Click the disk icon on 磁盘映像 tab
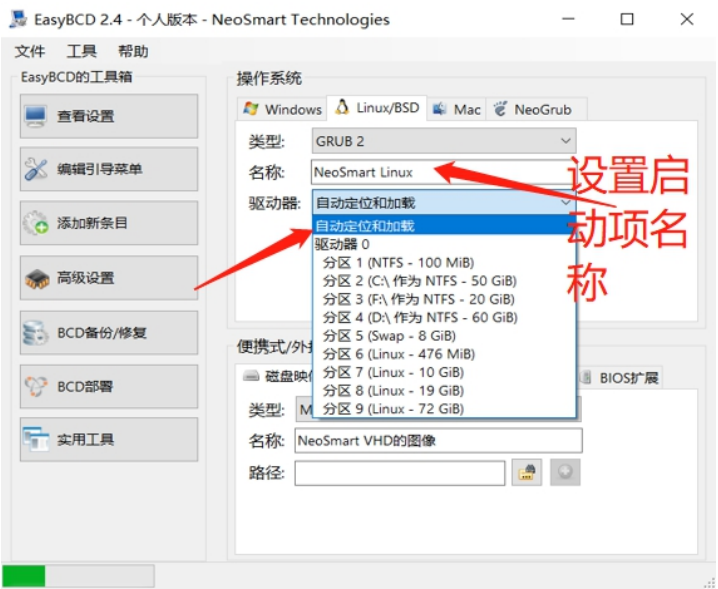The height and width of the screenshot is (589, 718). (x=251, y=376)
